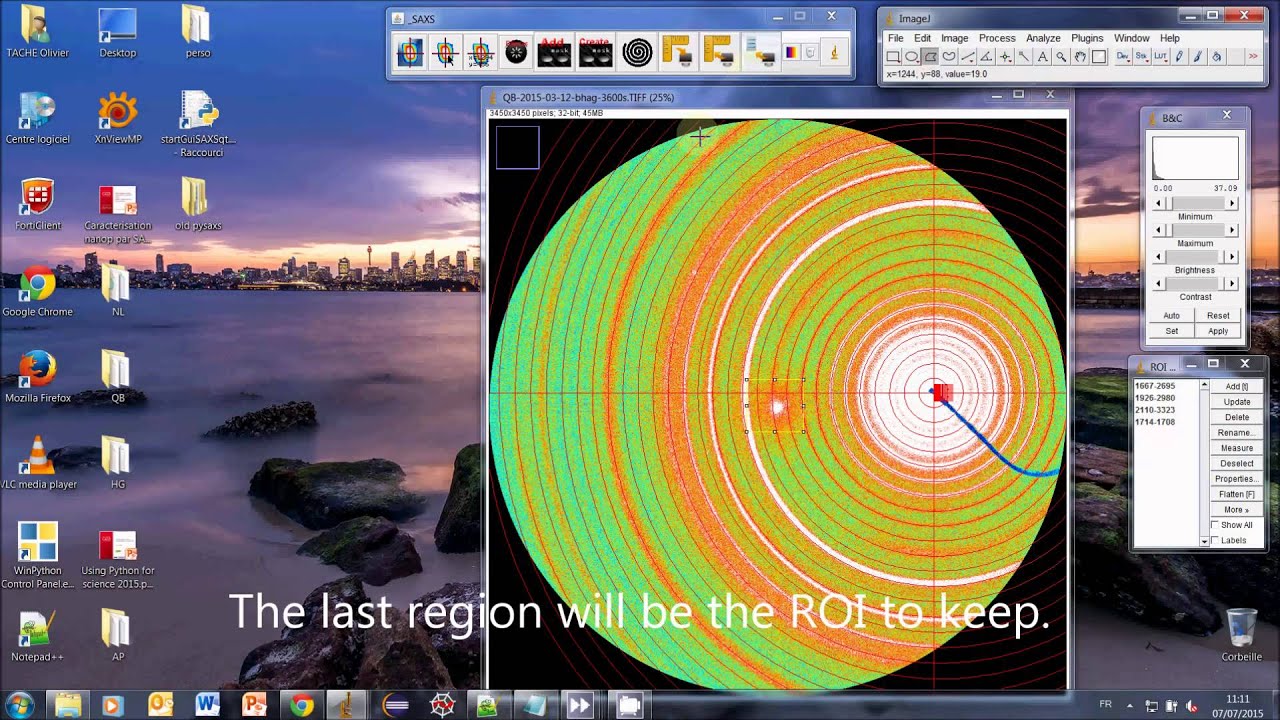Select the Flood fill tool in ImageJ
The height and width of the screenshot is (720, 1280).
1217,57
